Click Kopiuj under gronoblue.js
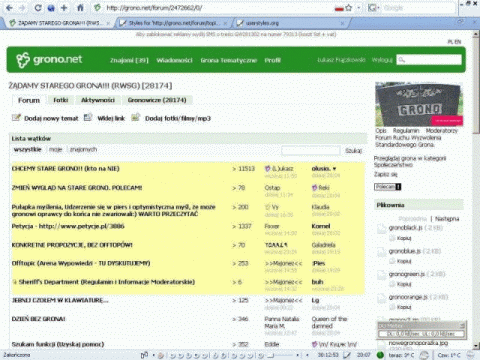Screen dimensions: 480x360 [404, 261]
